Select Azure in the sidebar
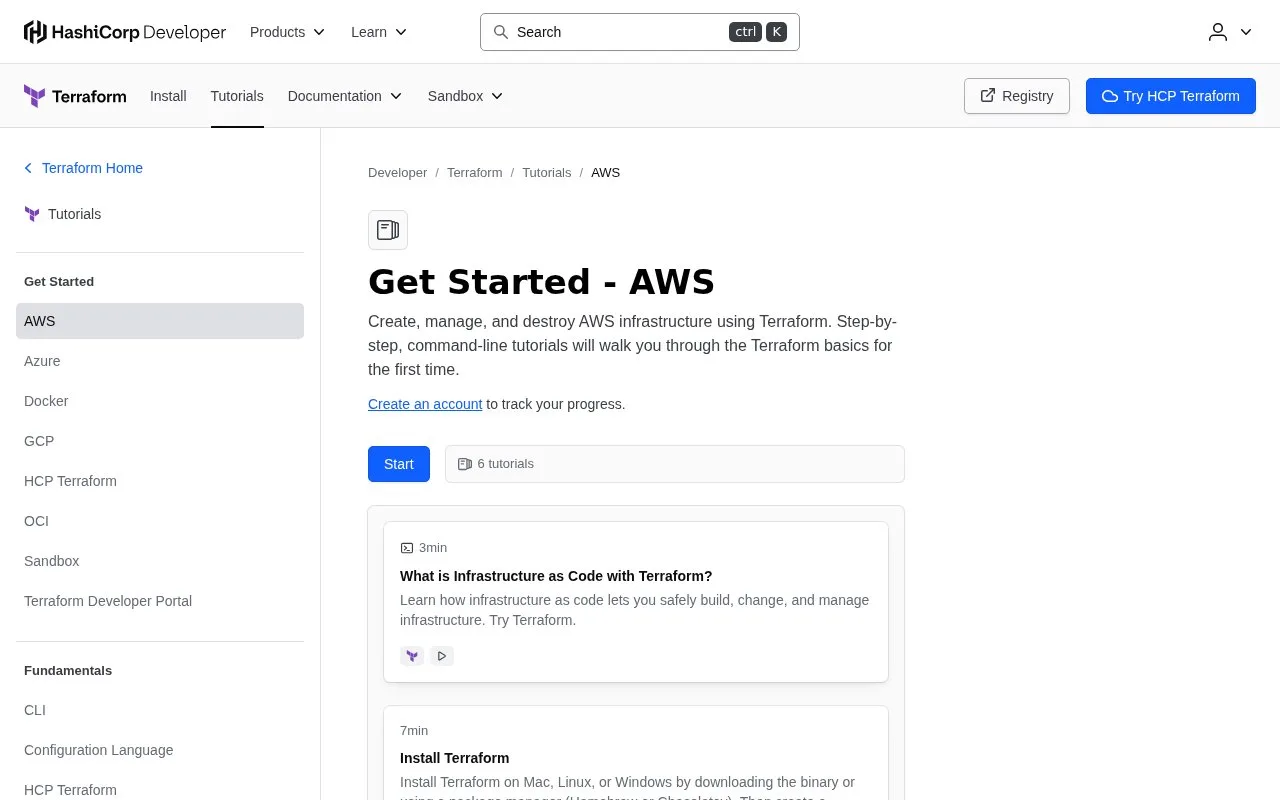This screenshot has height=800, width=1280. click(160, 361)
